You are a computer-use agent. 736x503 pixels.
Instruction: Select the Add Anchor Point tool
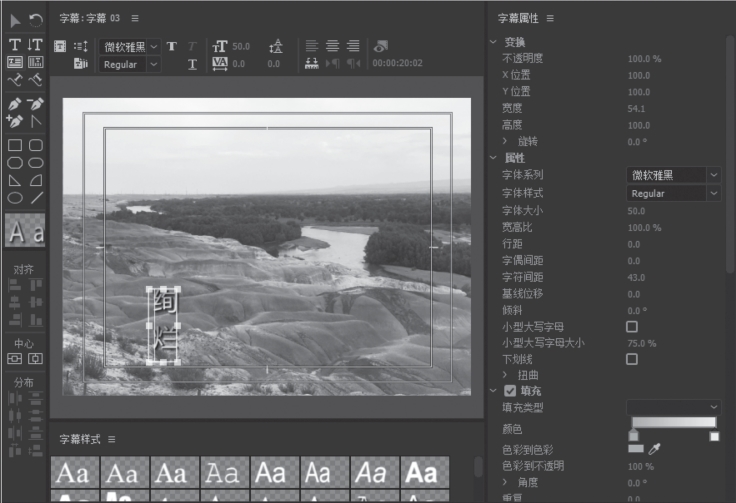[15, 121]
